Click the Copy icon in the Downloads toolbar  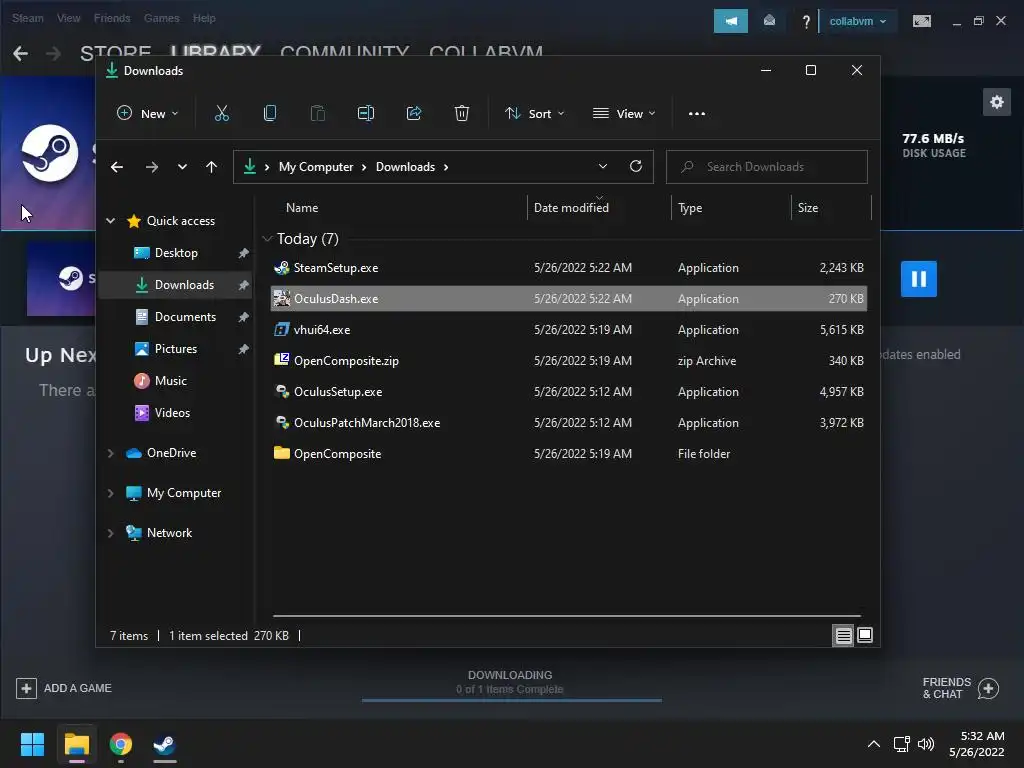pyautogui.click(x=270, y=114)
